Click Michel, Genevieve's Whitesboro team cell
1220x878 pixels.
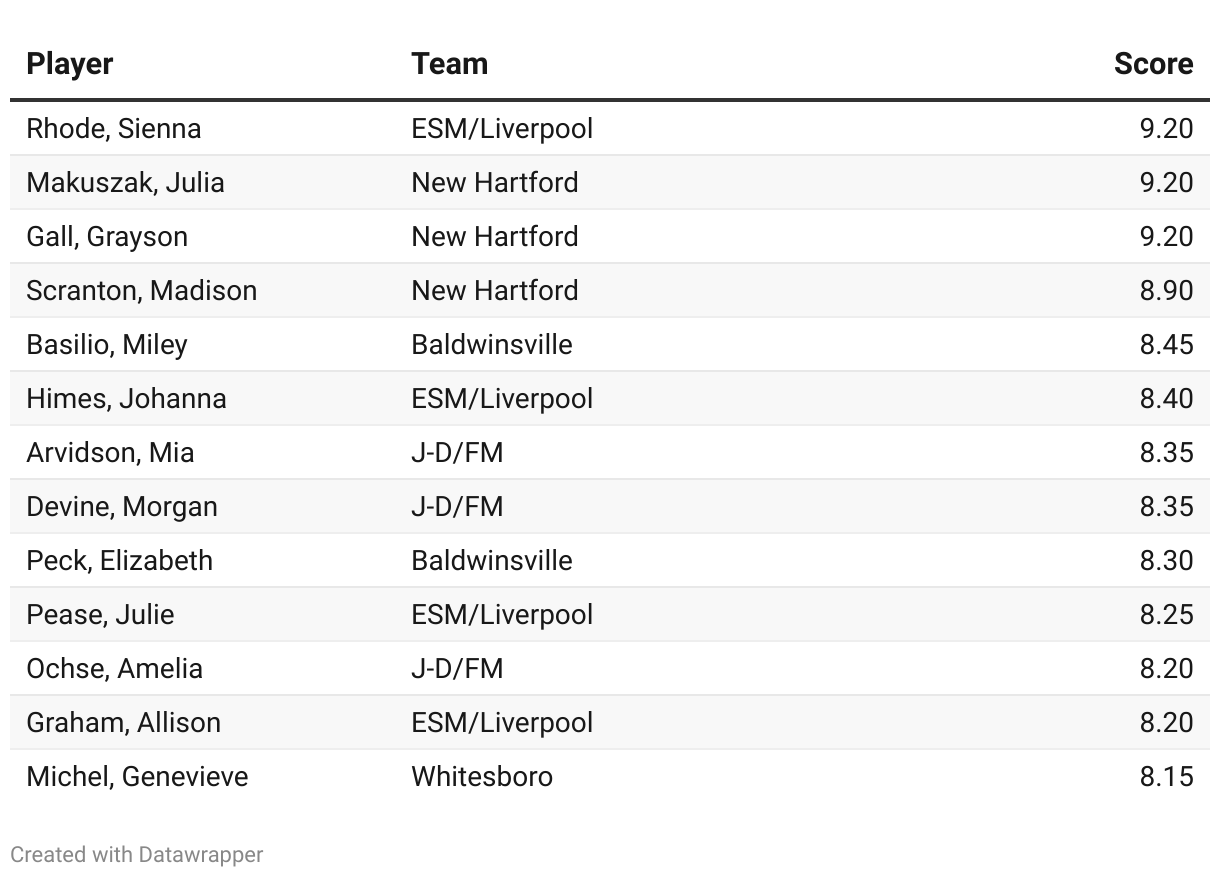pyautogui.click(x=482, y=777)
